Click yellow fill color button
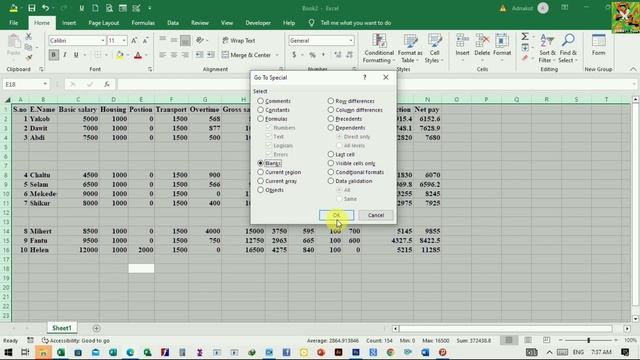640x360 pixels. tap(120, 55)
